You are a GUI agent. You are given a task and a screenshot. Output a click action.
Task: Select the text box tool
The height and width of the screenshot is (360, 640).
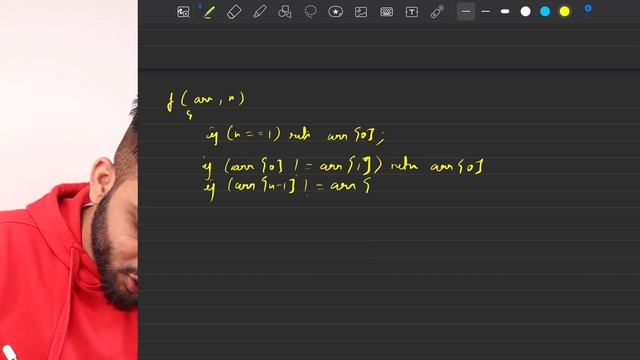click(x=411, y=12)
